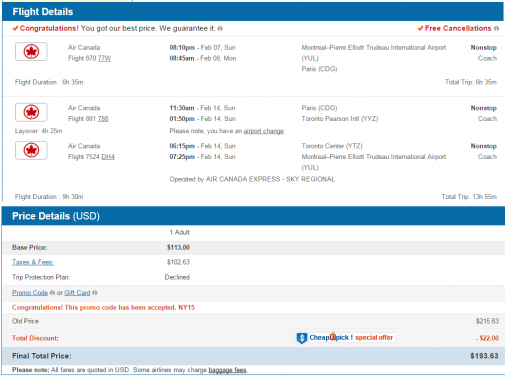
Task: Click info icon next to Gift Card
Action: (x=95, y=293)
